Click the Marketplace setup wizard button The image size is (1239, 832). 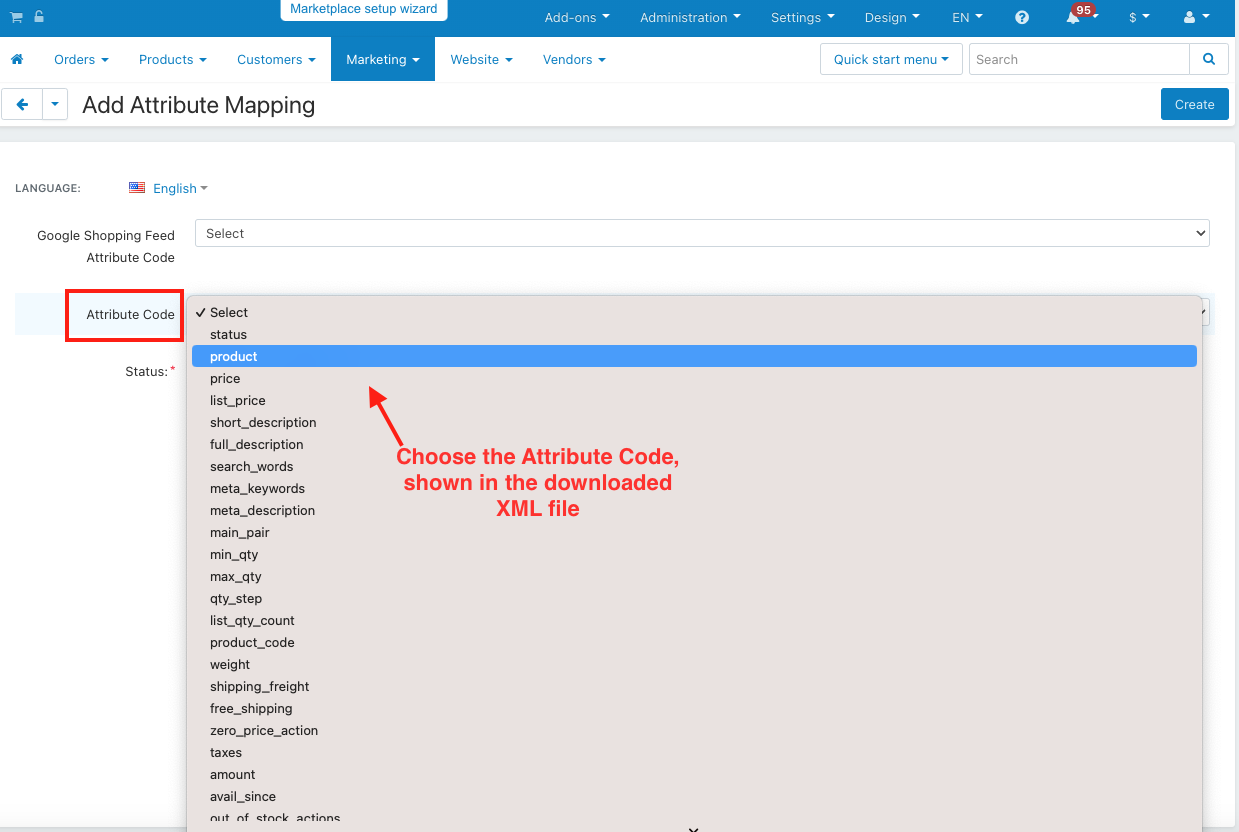[x=364, y=9]
